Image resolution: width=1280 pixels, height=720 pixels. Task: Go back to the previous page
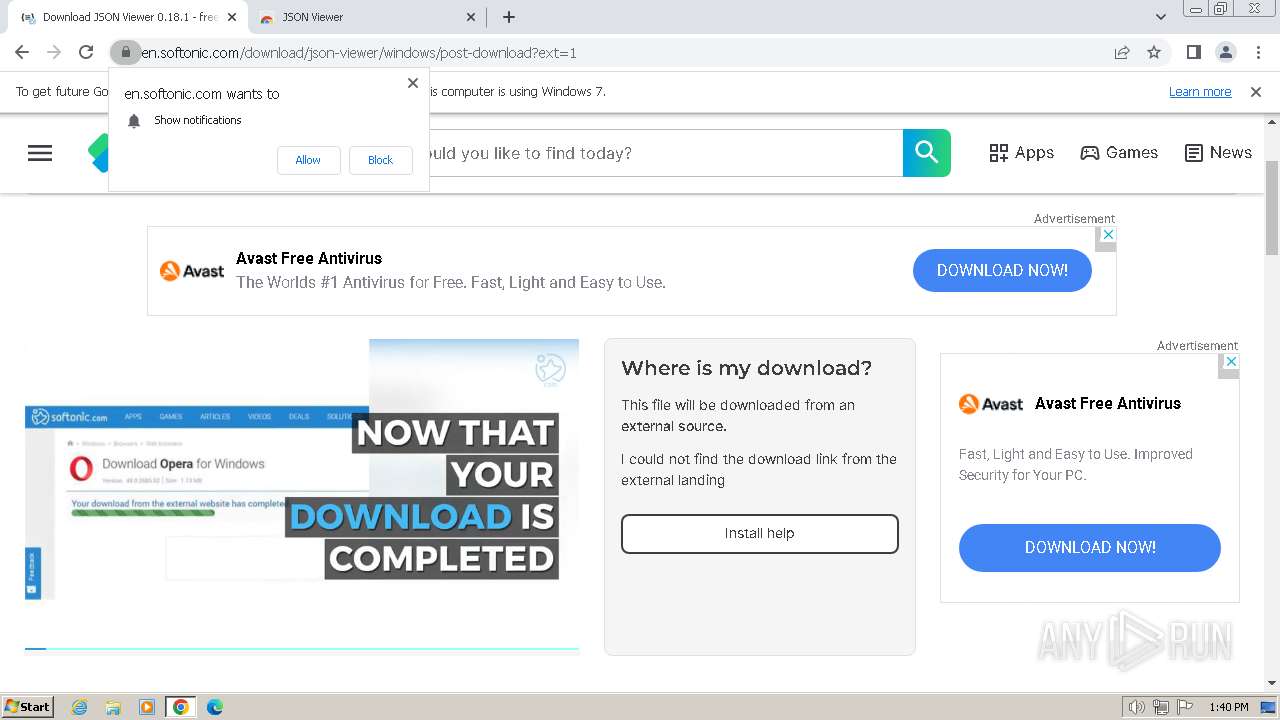[22, 52]
